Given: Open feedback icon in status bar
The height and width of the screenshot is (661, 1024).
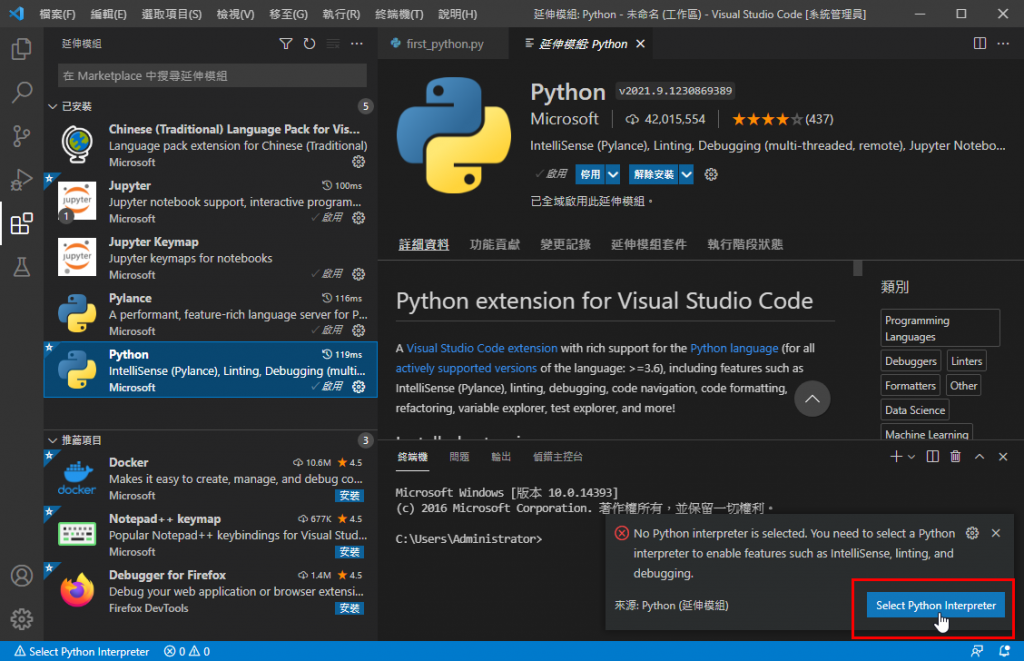Looking at the screenshot, I should (x=977, y=651).
